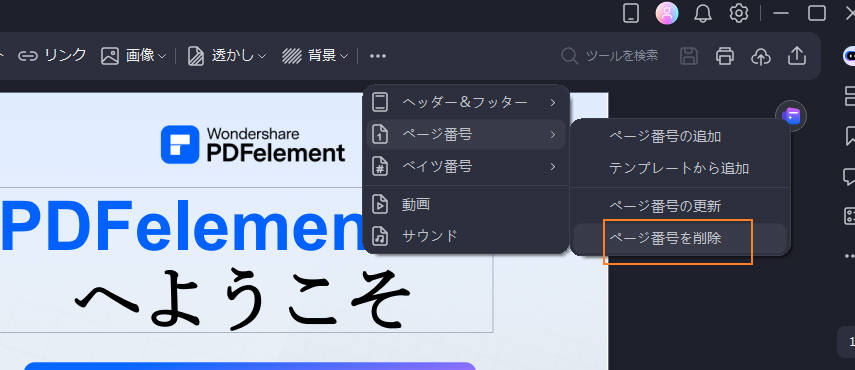The image size is (855, 370).
Task: Open the ベイツ番号 submenu
Action: click(x=466, y=166)
